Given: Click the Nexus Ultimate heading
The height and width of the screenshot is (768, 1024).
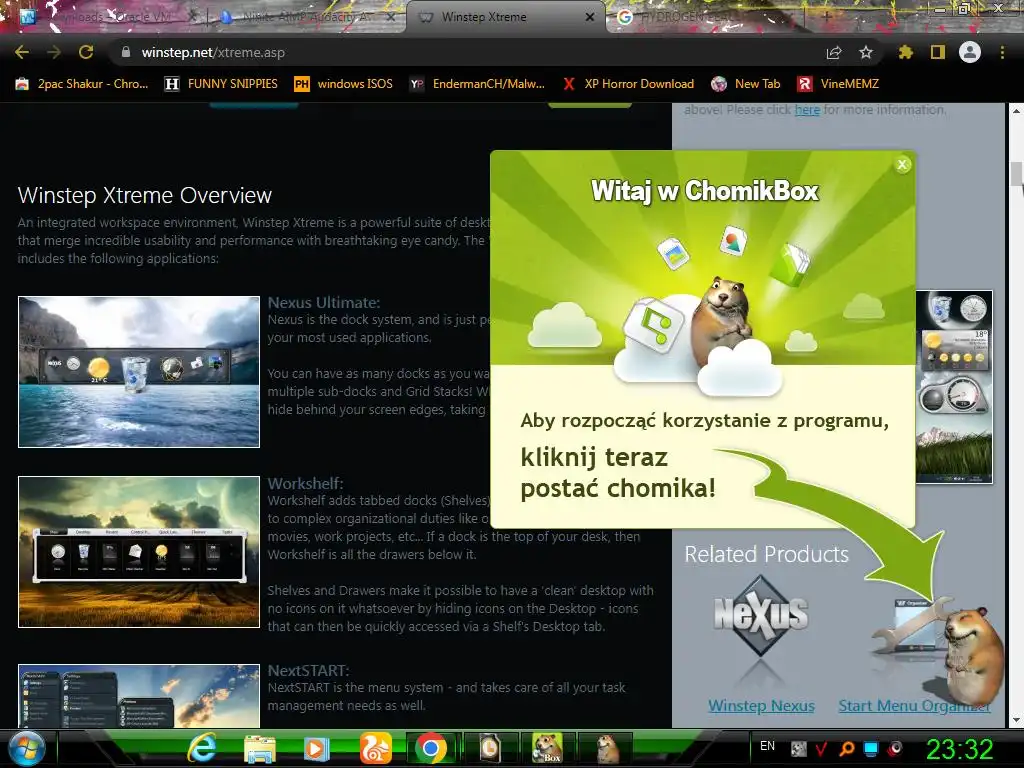Looking at the screenshot, I should 323,302.
